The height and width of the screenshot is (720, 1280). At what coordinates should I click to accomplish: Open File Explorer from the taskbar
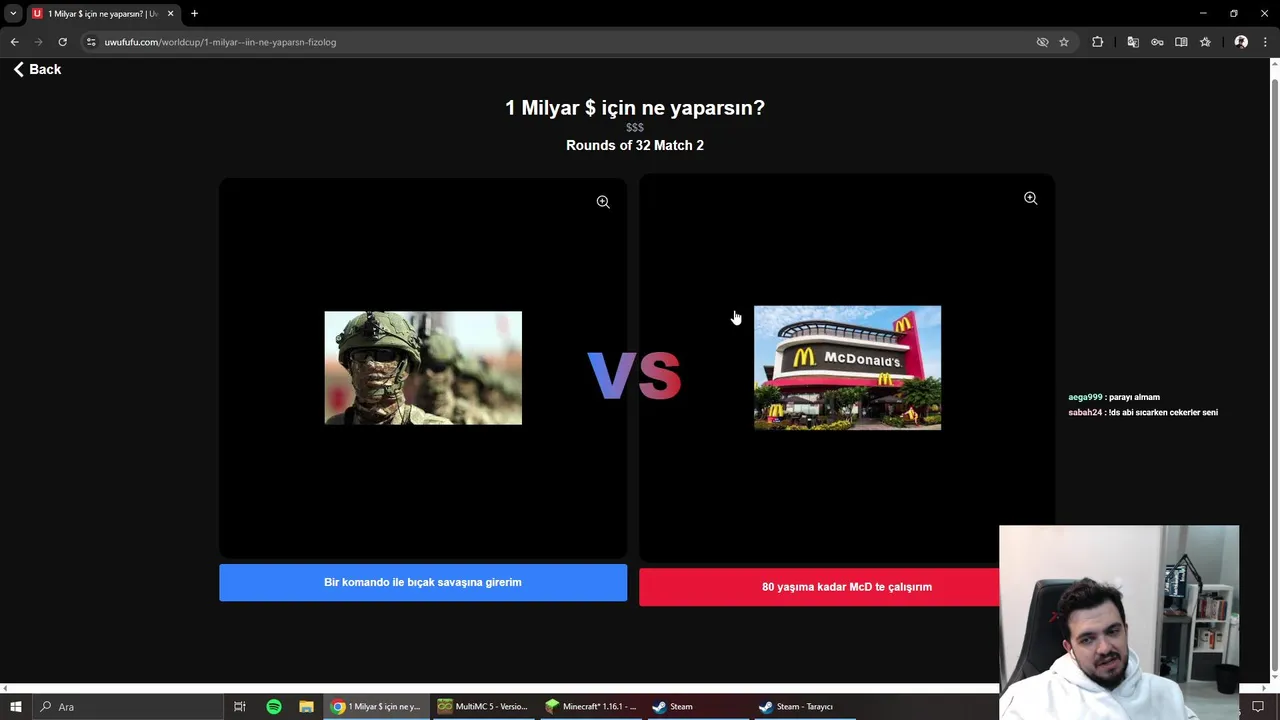coord(306,706)
